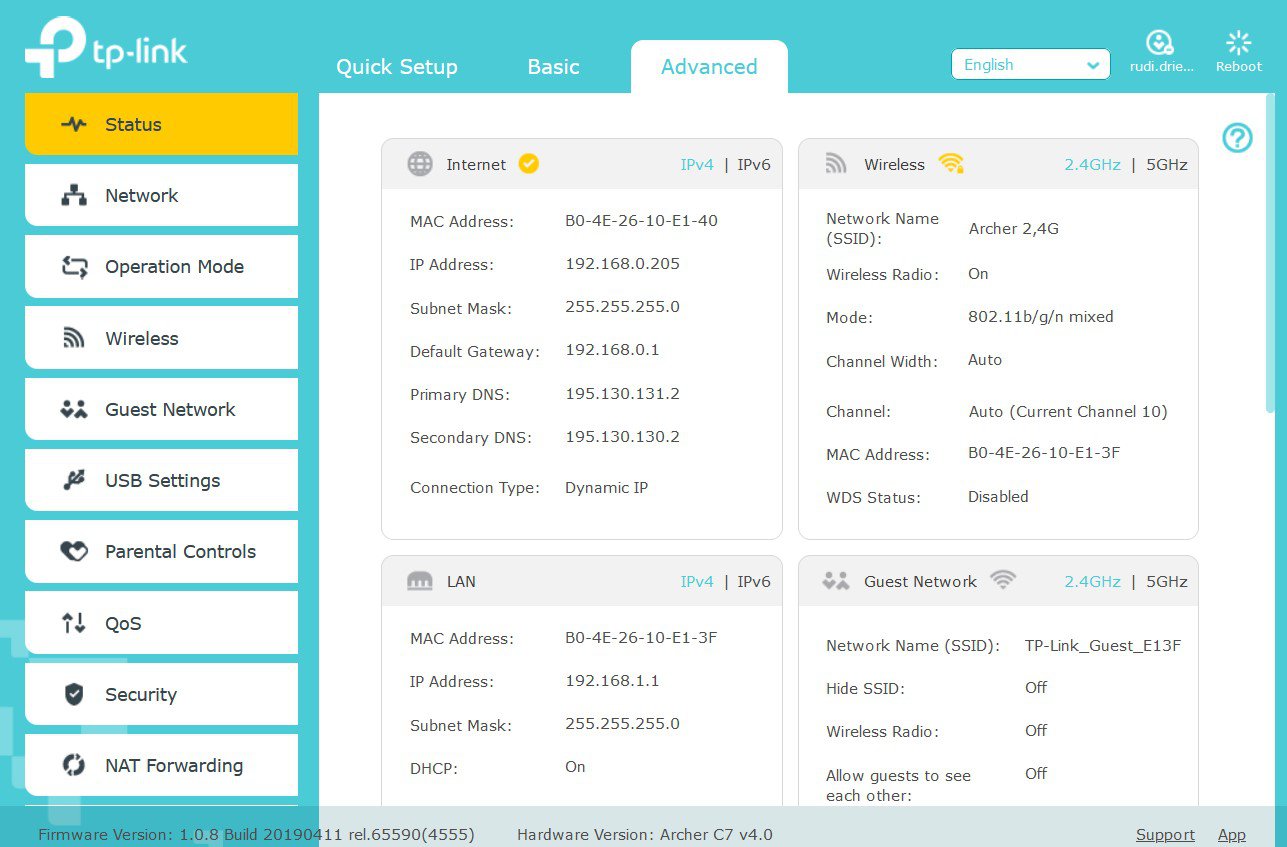This screenshot has height=847, width=1287.
Task: Click the LAN IP address 192.168.1.1
Action: [x=612, y=681]
